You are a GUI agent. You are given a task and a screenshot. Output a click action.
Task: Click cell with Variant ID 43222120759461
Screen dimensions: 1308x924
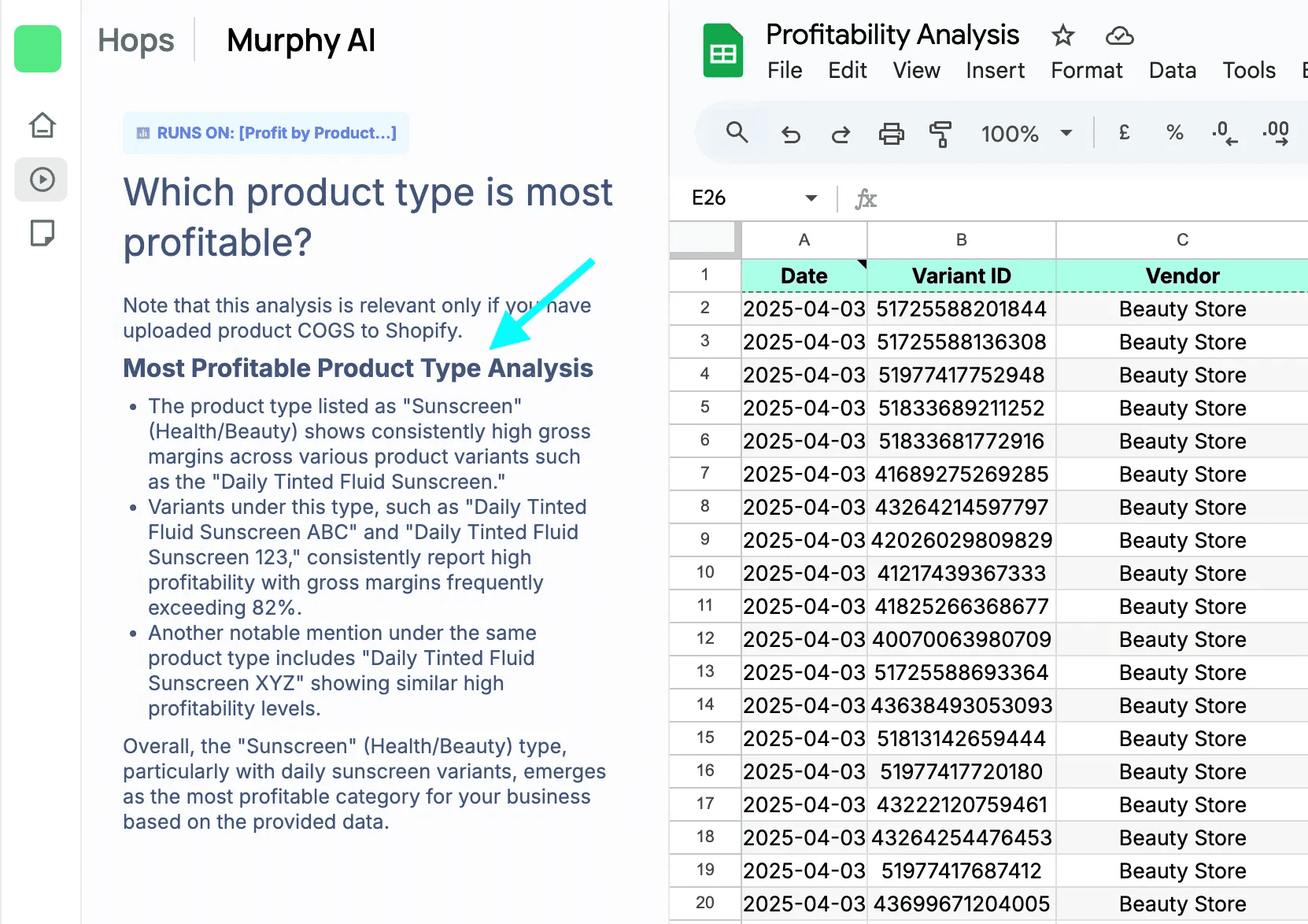pos(962,804)
